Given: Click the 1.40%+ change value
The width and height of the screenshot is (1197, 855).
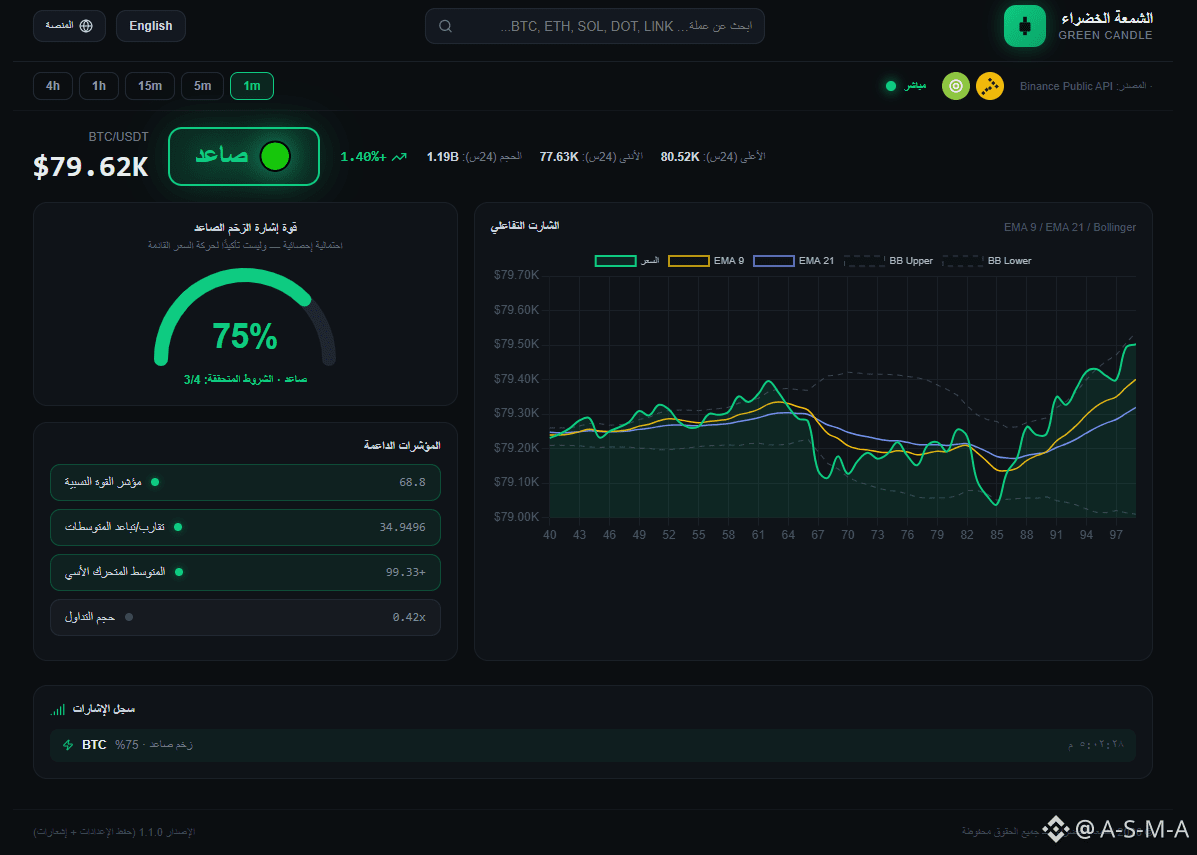Looking at the screenshot, I should 363,156.
